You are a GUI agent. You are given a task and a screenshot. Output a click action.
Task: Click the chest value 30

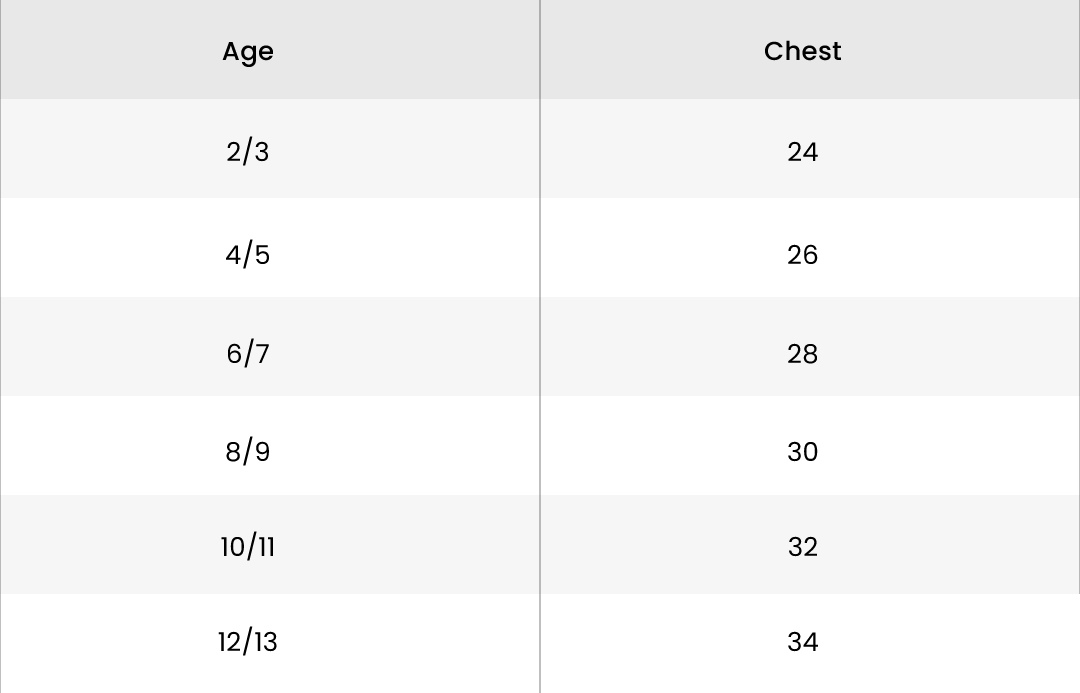[x=802, y=452]
